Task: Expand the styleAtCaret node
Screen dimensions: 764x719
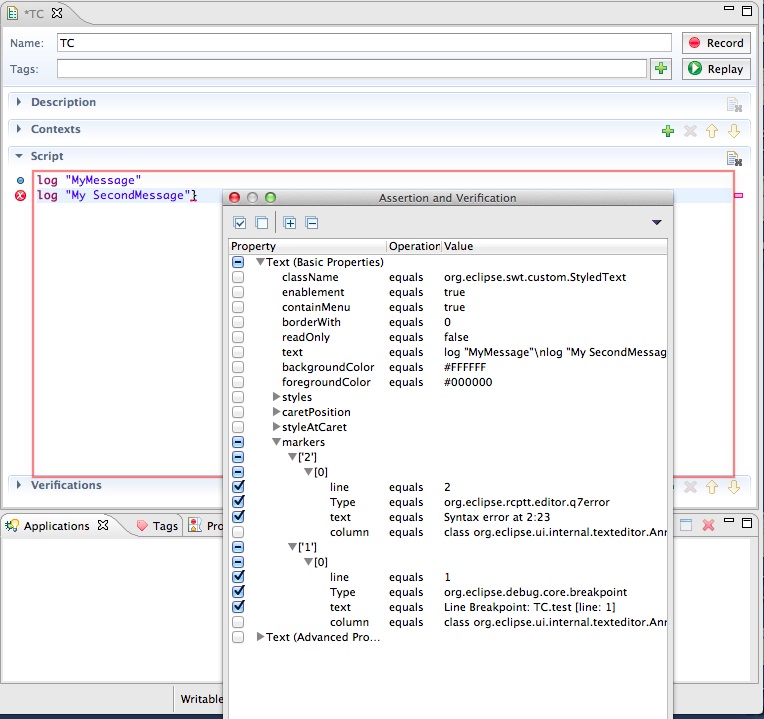Action: [x=276, y=427]
